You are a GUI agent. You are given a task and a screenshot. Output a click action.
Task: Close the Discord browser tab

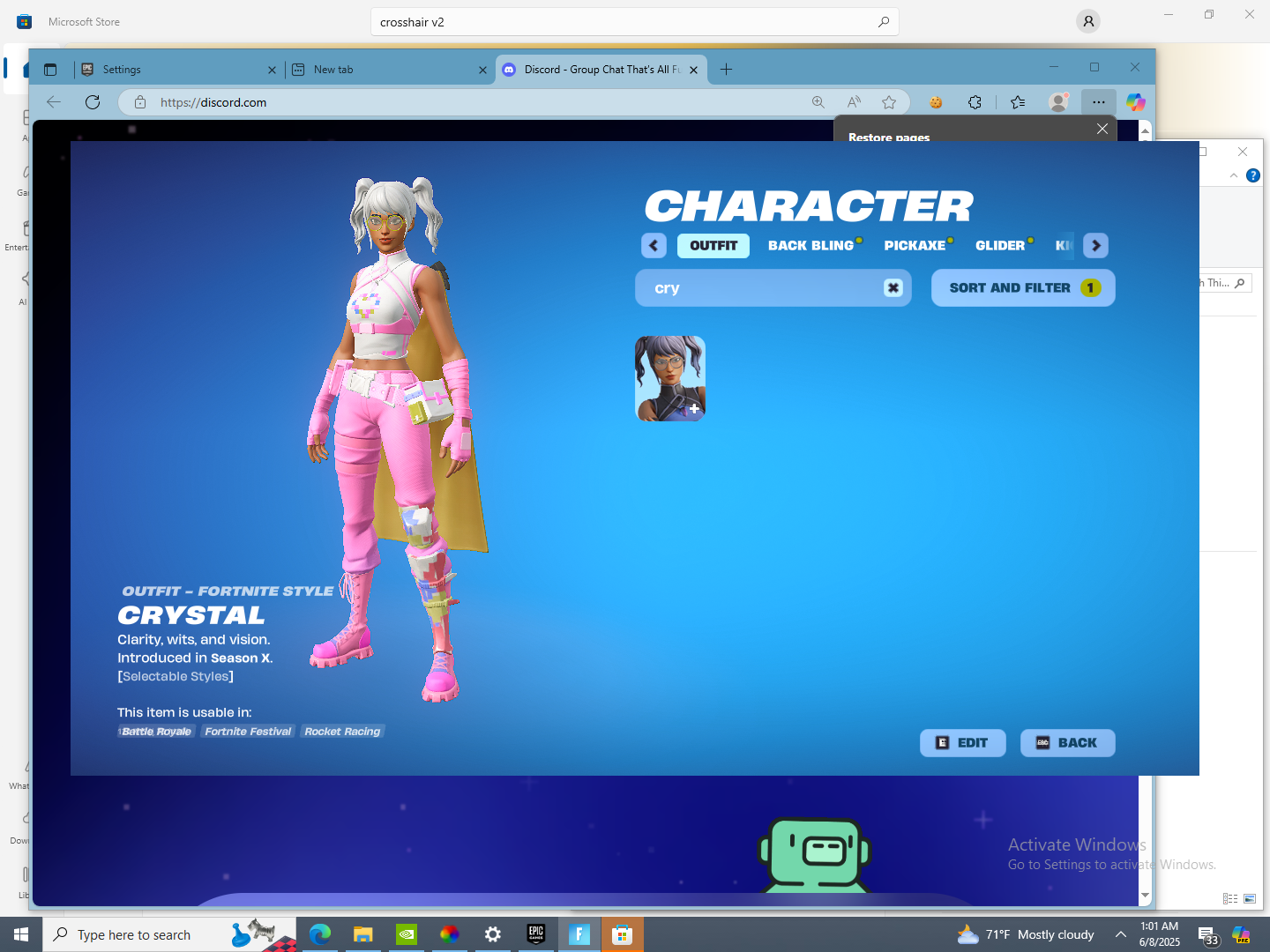tap(693, 70)
